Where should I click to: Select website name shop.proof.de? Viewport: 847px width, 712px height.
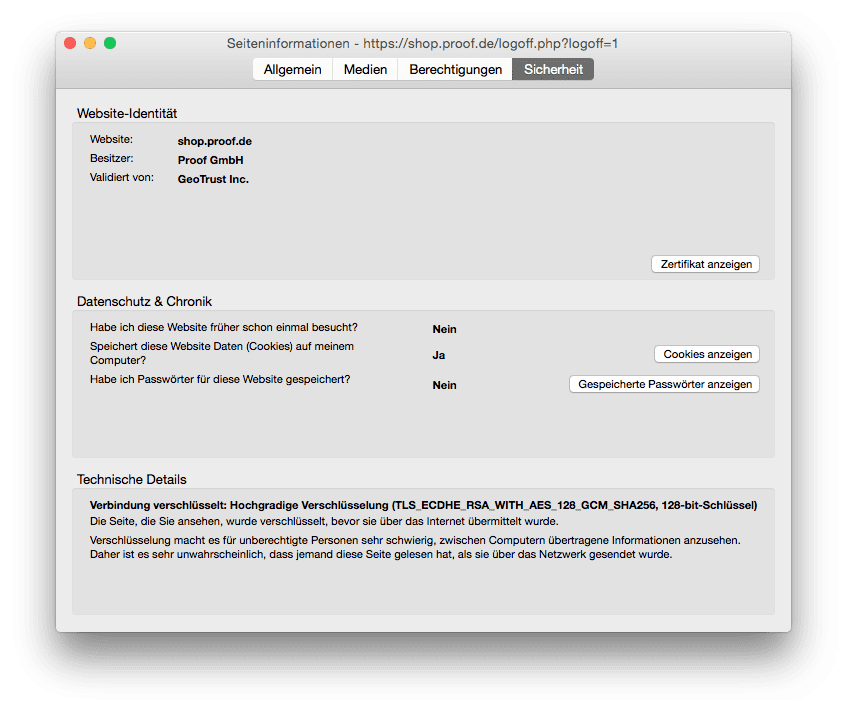coord(214,141)
